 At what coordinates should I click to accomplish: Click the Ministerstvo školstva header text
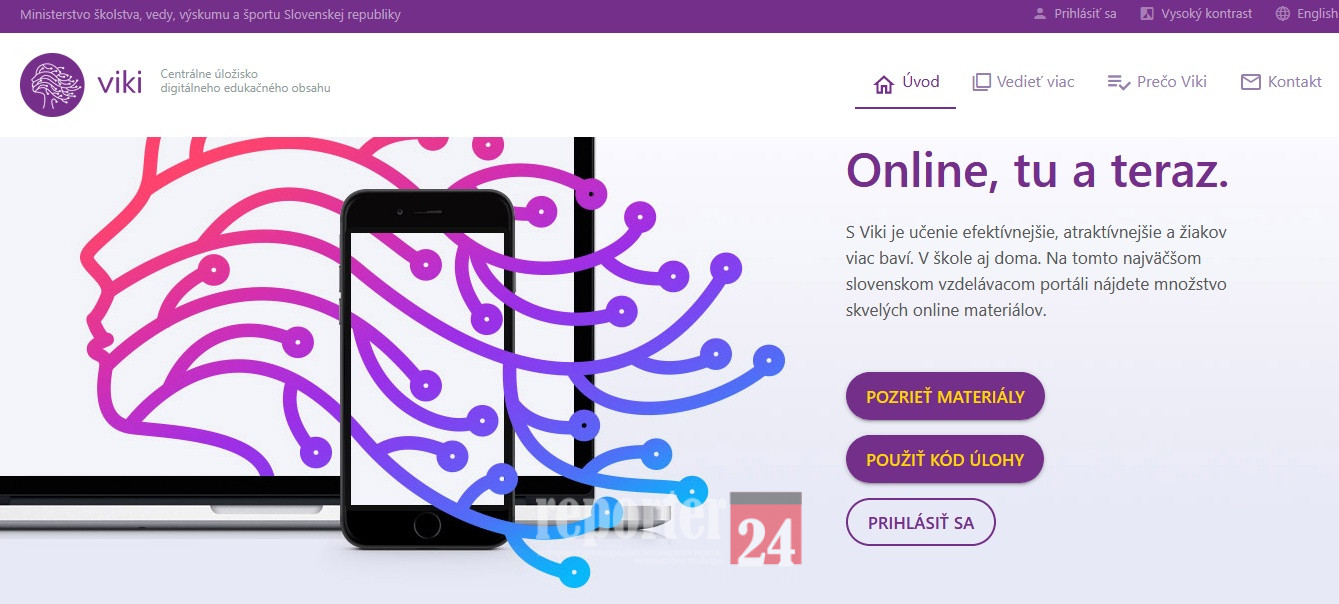210,15
